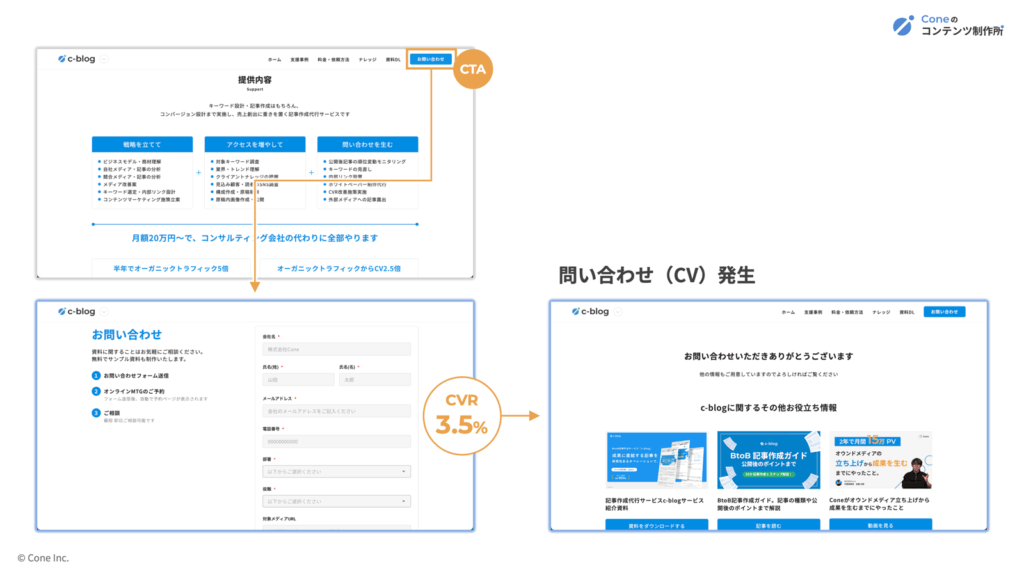Expand chevron beside logo on thank-you page
This screenshot has height=576, width=1024.
click(618, 312)
